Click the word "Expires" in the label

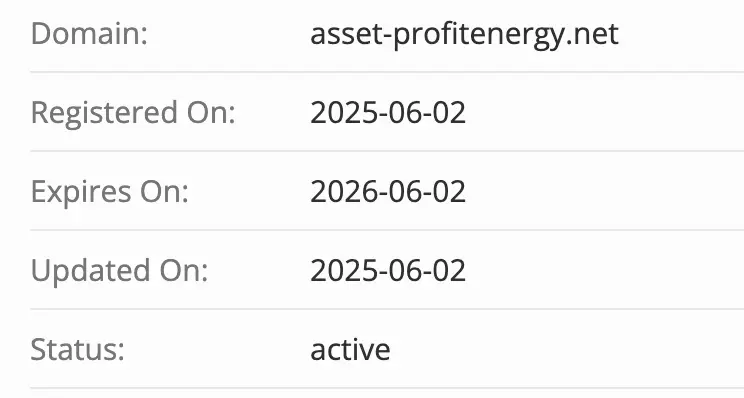(81, 193)
